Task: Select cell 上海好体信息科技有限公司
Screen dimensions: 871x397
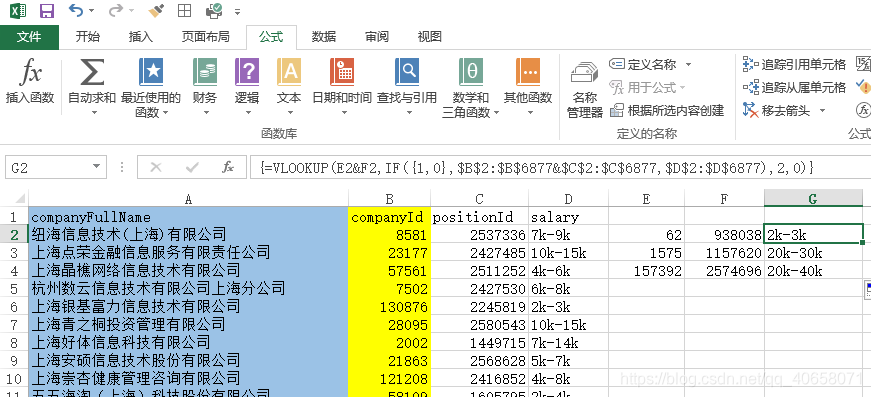Action: (x=188, y=343)
